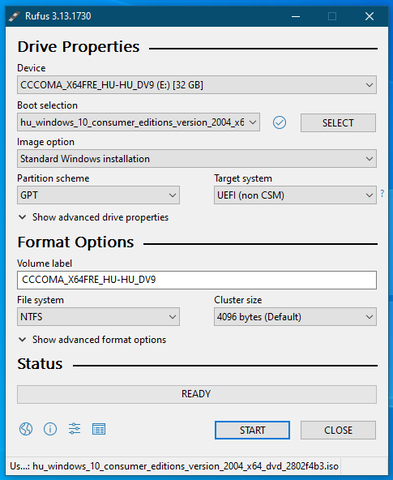Click the checksum checkmark icon
393x480 pixels.
[279, 123]
